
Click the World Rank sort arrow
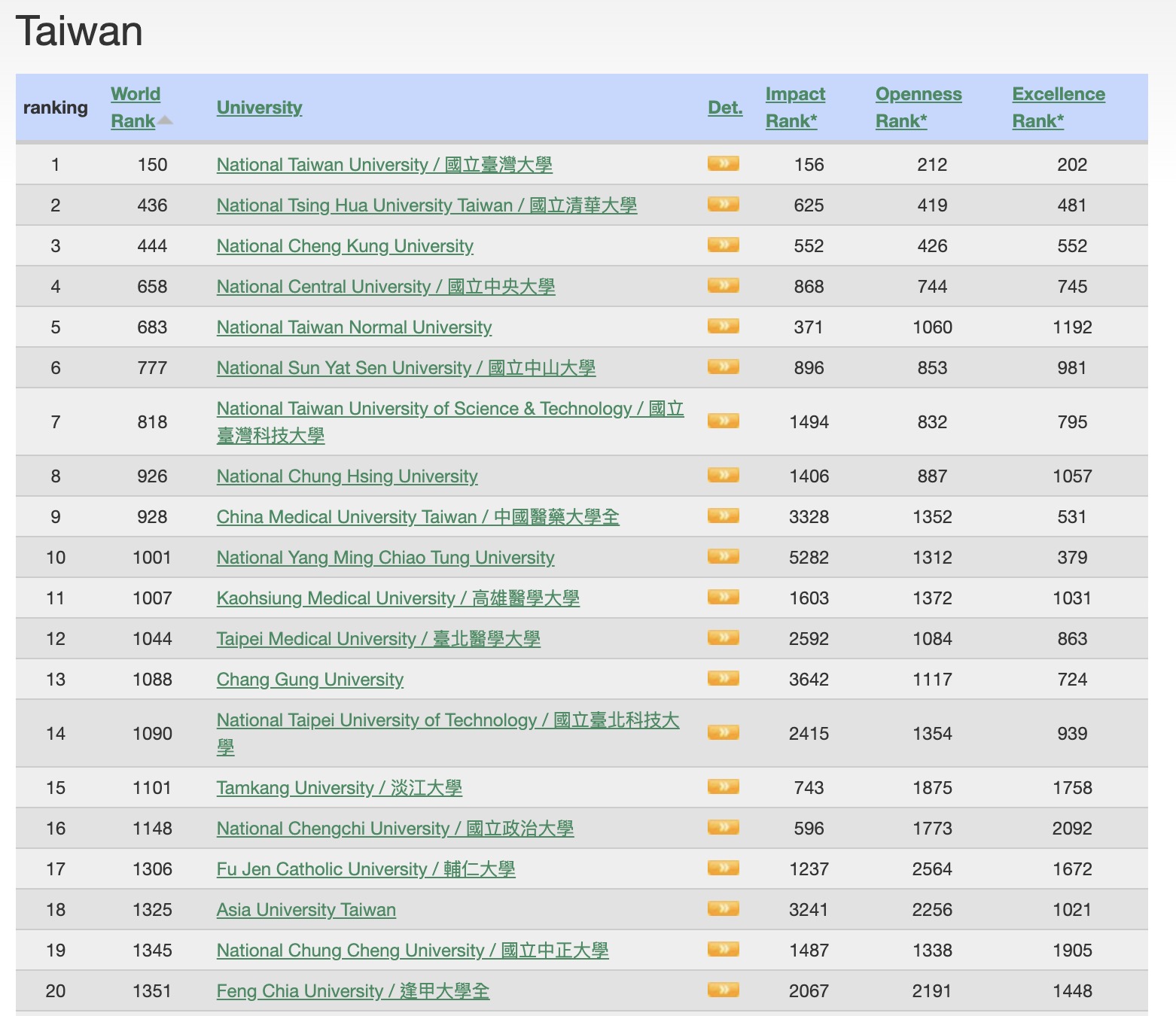pos(165,120)
